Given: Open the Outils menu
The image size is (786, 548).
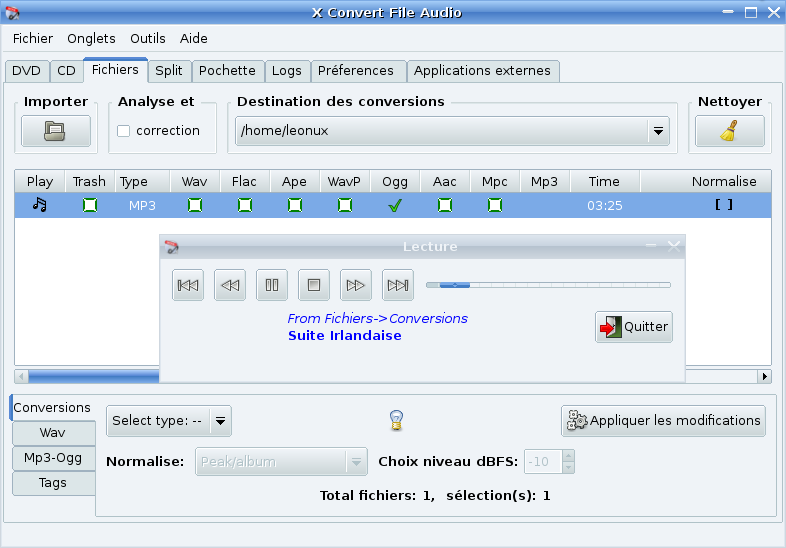Looking at the screenshot, I should pos(148,39).
